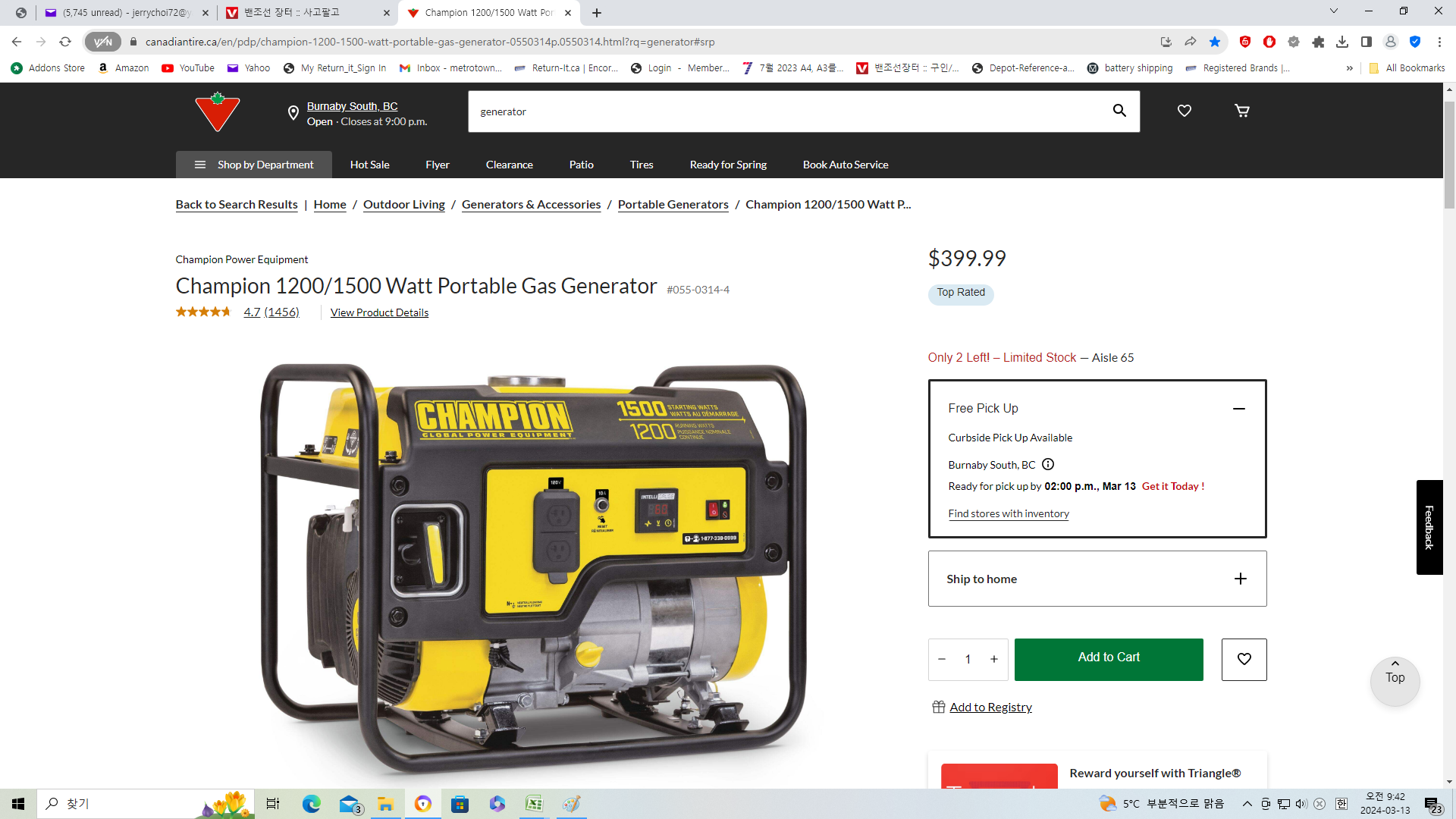Image resolution: width=1456 pixels, height=819 pixels.
Task: Click the store location pin icon
Action: coord(293,113)
